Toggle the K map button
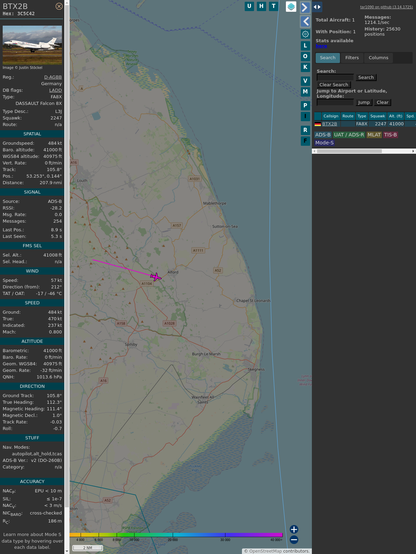Screen dimensions: 416x554 (305, 67)
